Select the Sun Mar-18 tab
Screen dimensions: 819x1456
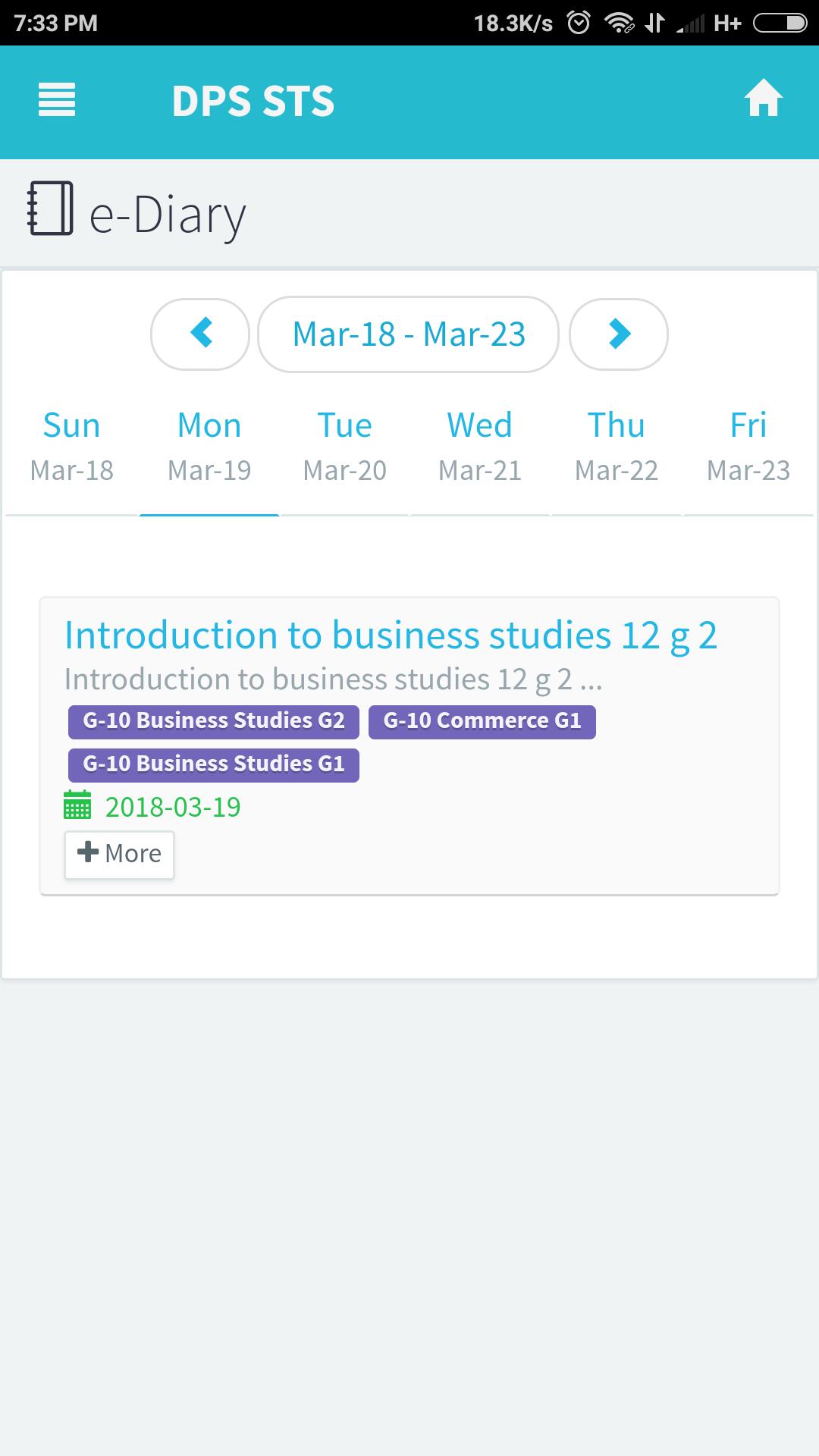point(72,447)
